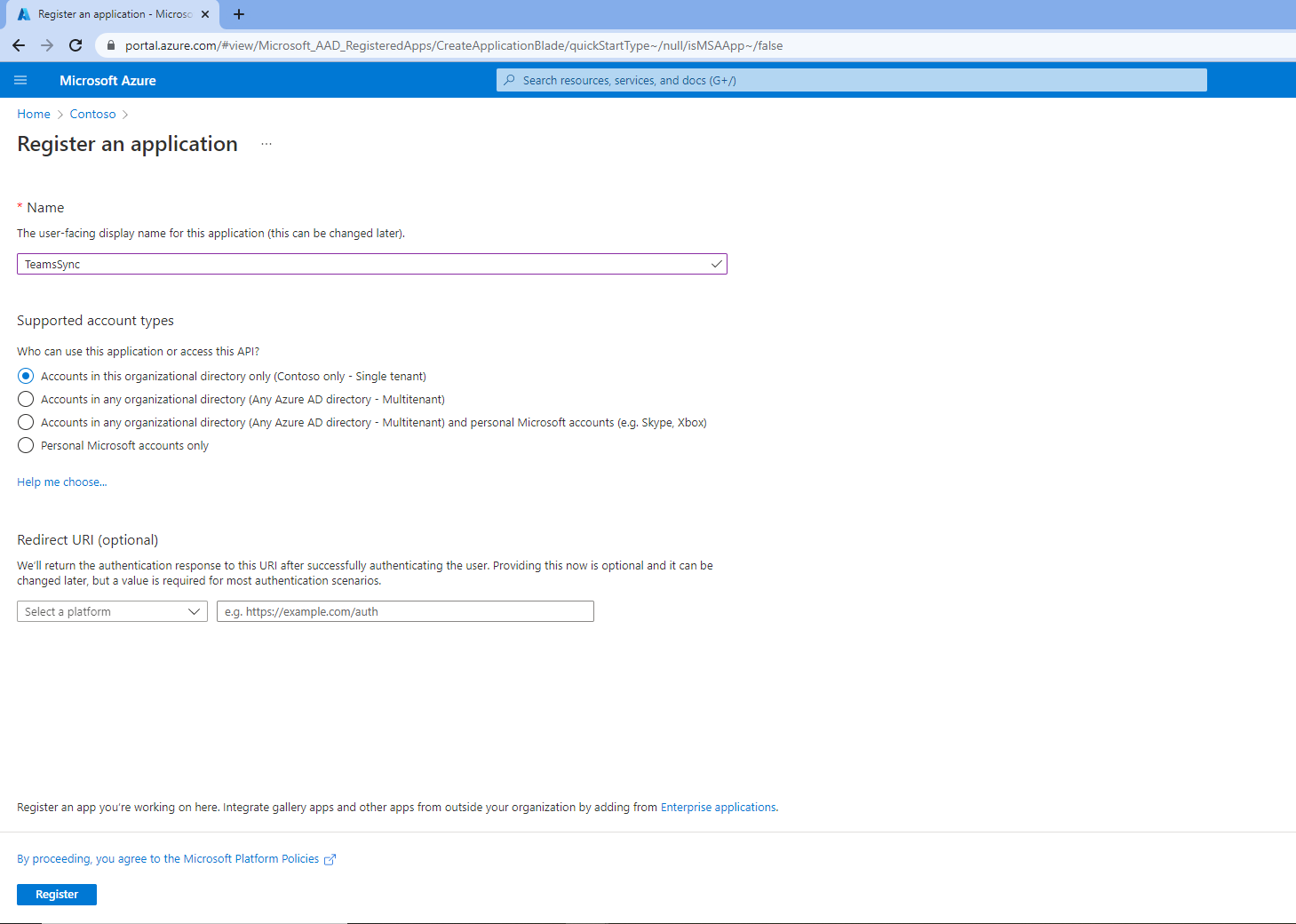Click the 'Register an application' page title
Screen dimensions: 1296x924
tap(128, 144)
